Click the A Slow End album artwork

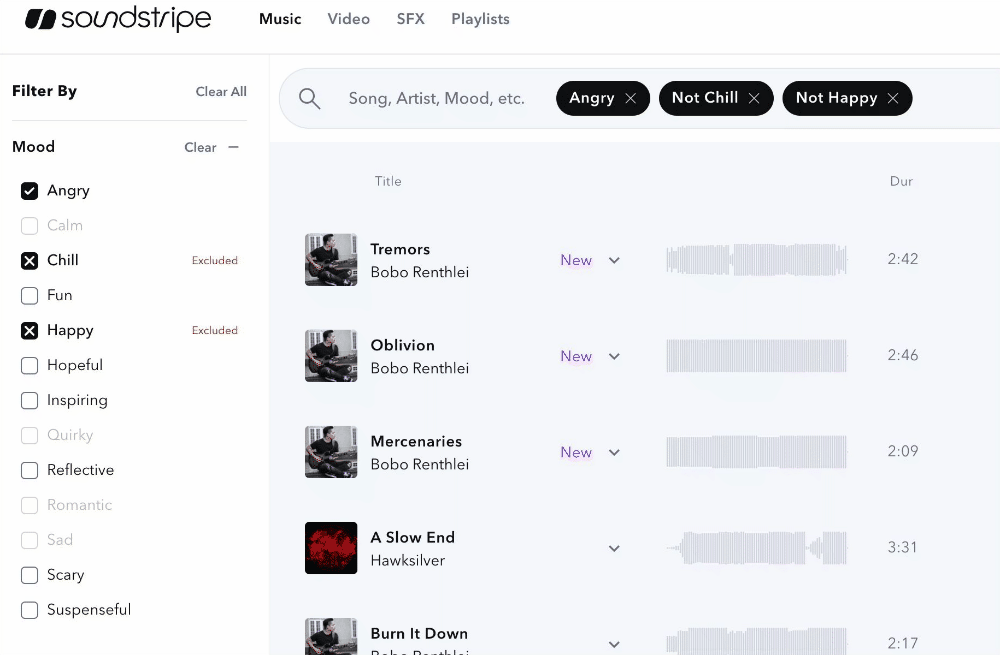(x=331, y=548)
